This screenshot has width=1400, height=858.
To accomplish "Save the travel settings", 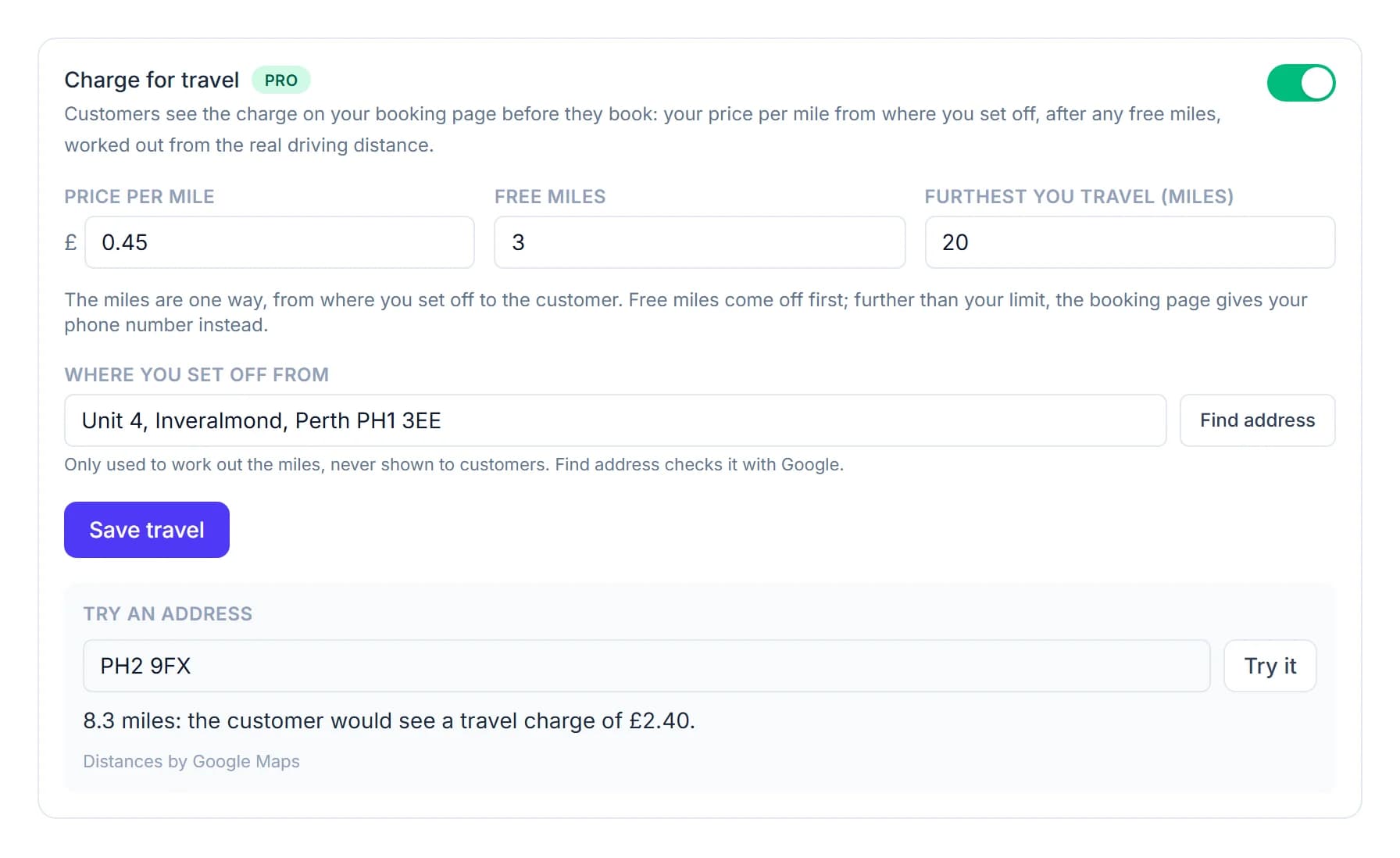I will [147, 530].
